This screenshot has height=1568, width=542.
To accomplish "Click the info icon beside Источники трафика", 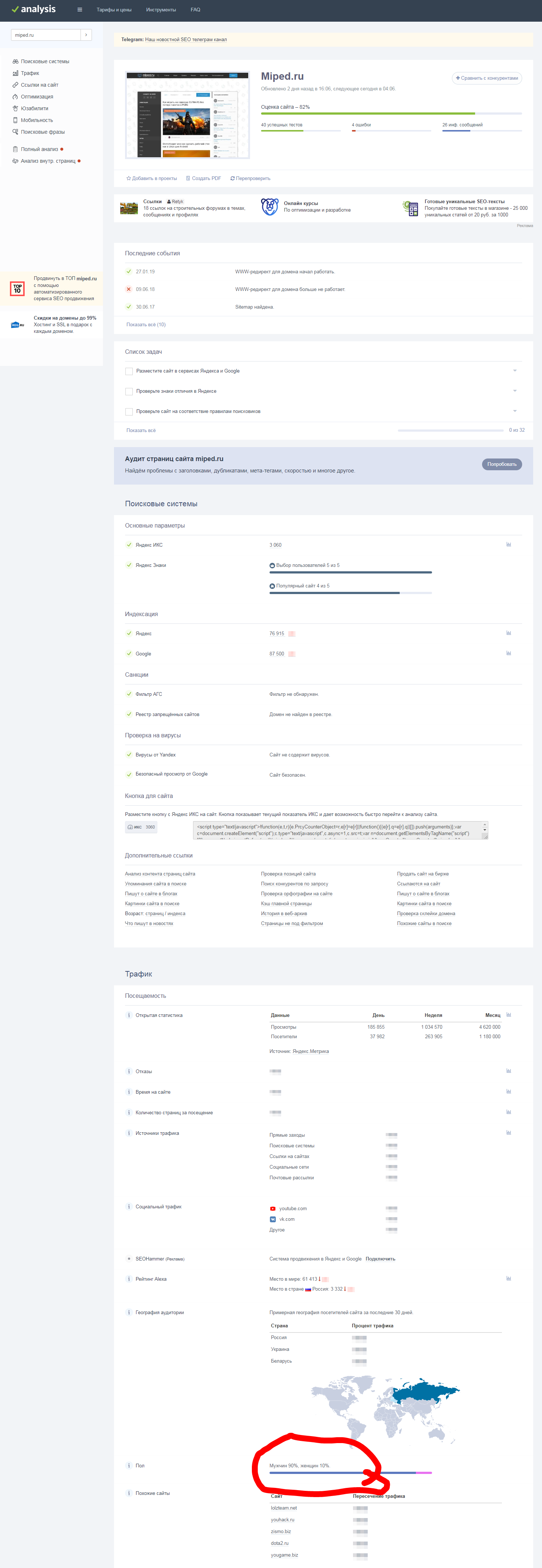I will 128,1133.
